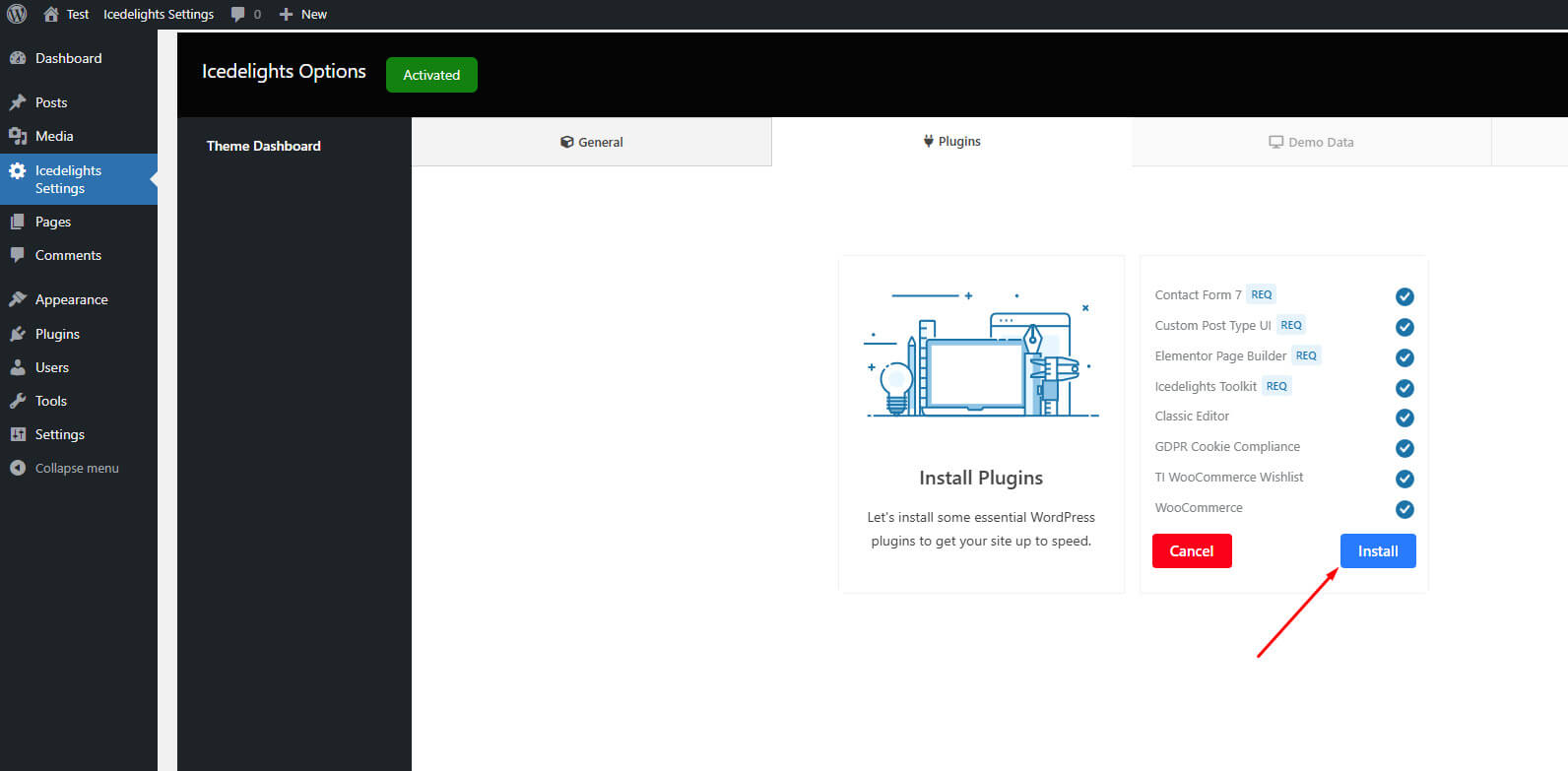Go to the Media menu item

pos(79,136)
